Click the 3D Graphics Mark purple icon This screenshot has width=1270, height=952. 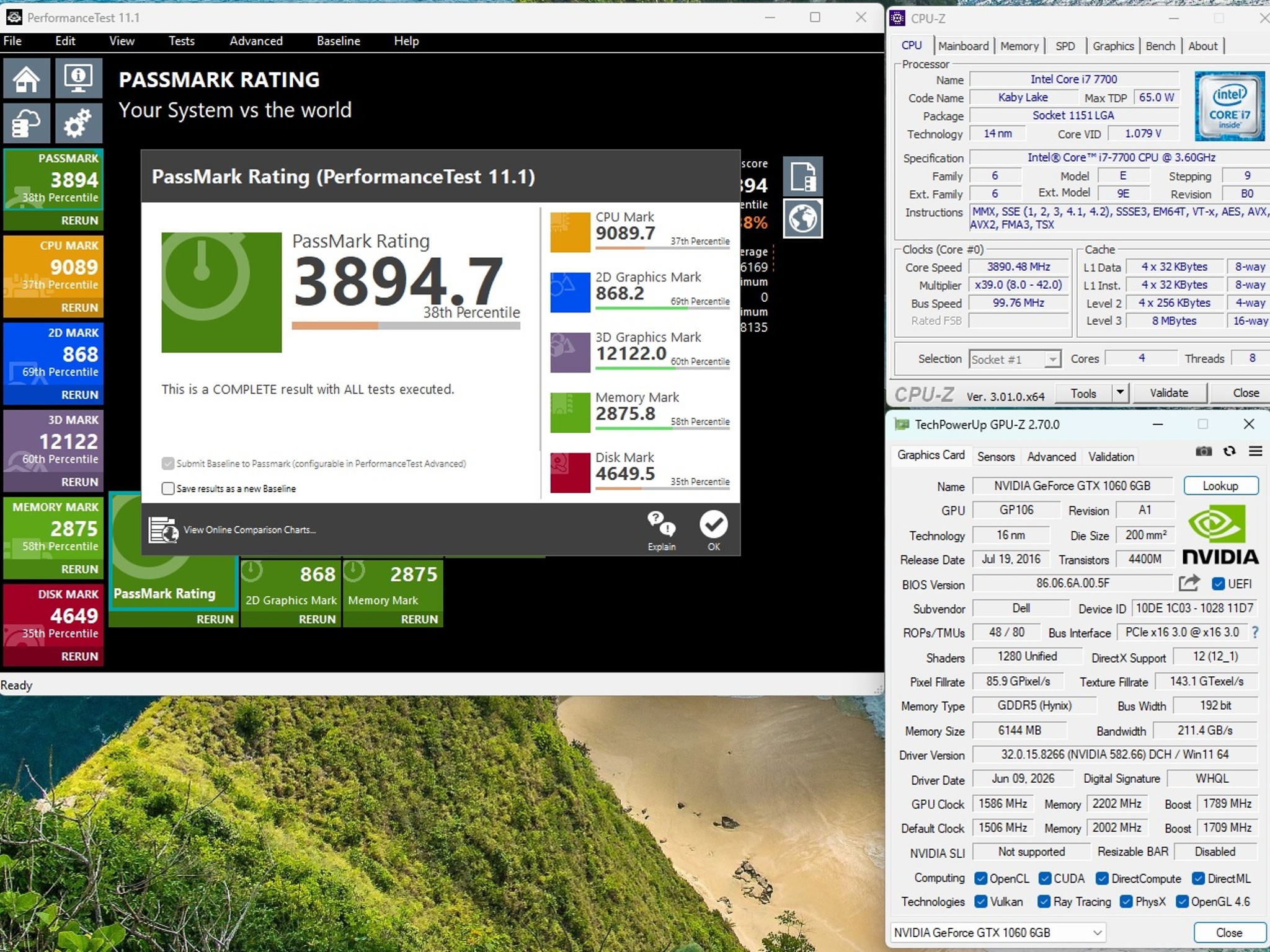(x=570, y=353)
